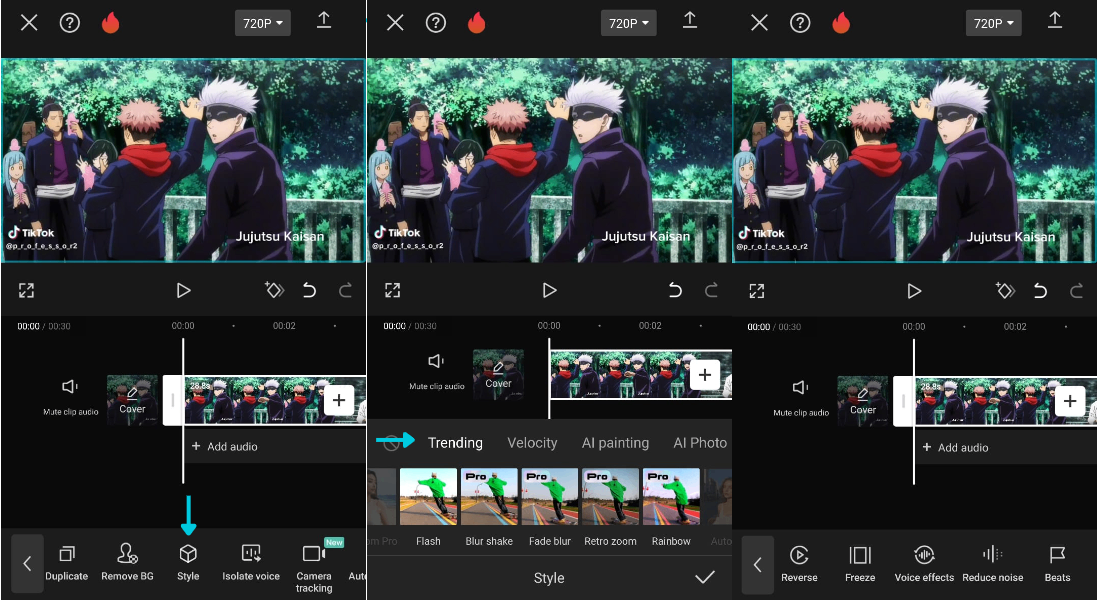
Task: Play the preview in middle screen
Action: tap(549, 291)
